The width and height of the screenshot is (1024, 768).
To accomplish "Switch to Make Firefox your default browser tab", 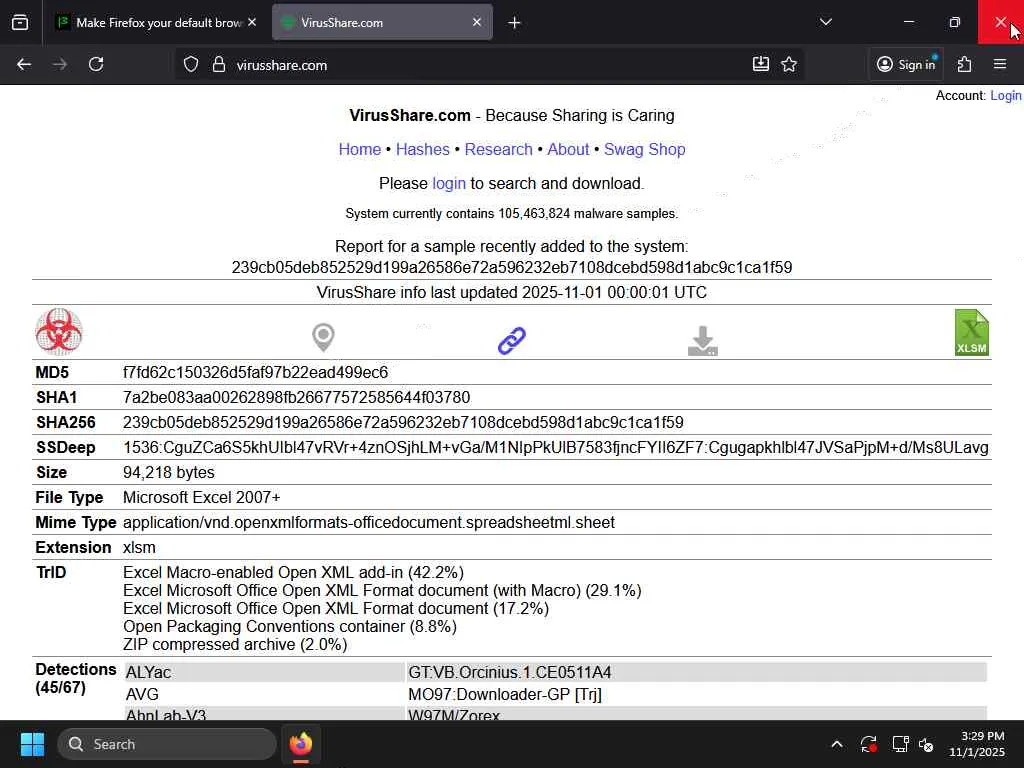I will (155, 22).
